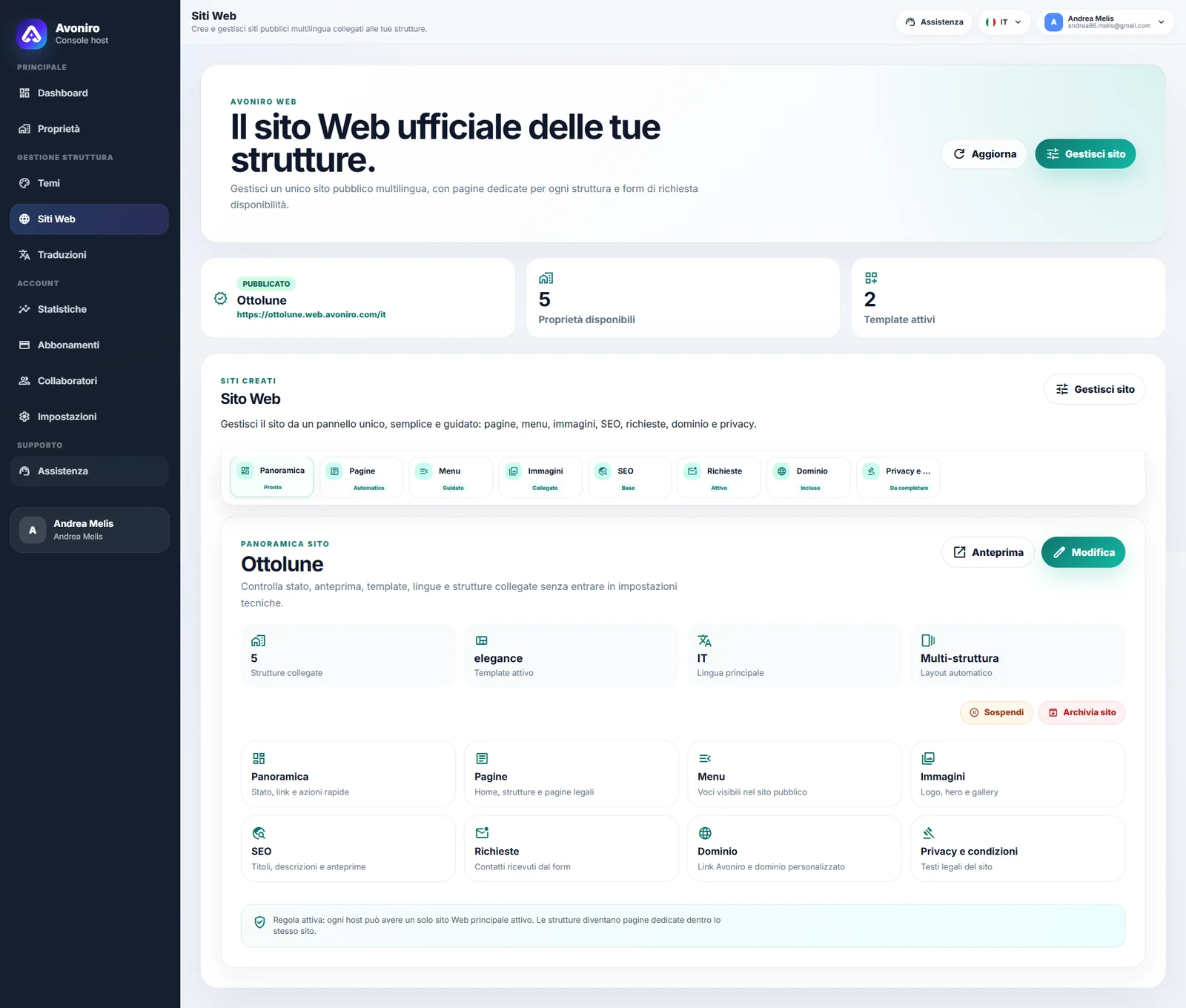Click the Dominio card globe icon

coord(705,833)
